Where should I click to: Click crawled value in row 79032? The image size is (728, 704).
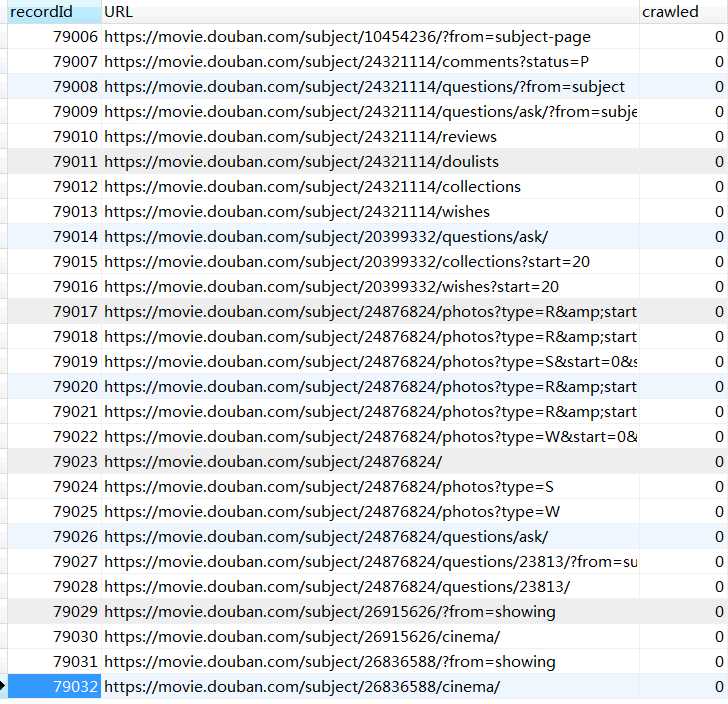tap(719, 686)
